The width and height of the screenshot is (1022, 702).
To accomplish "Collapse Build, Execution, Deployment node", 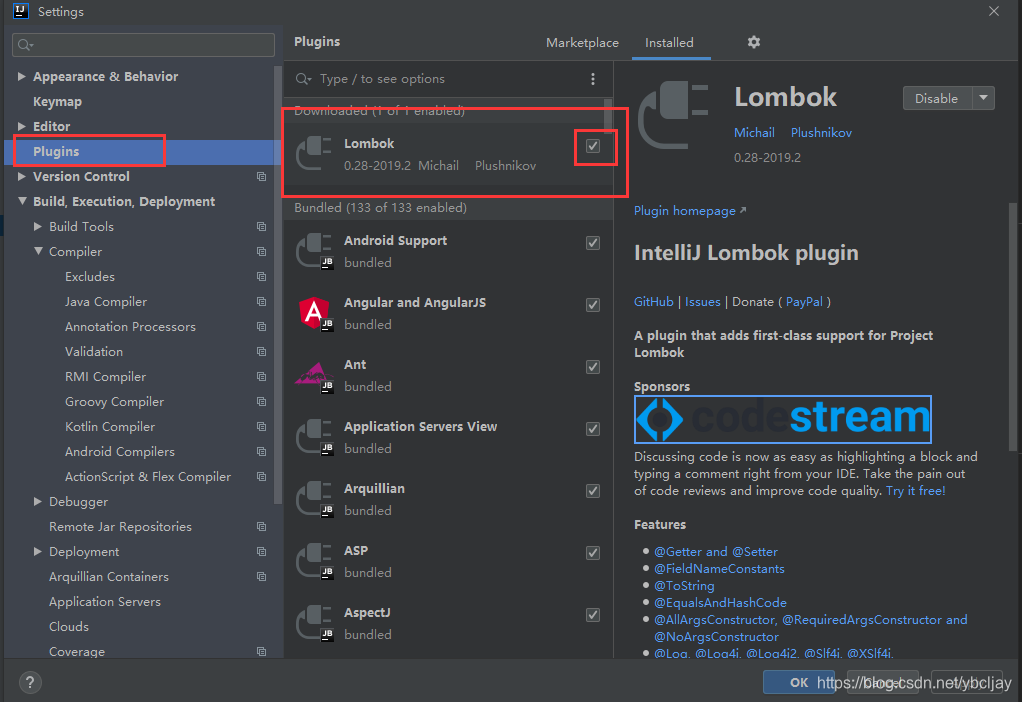I will pyautogui.click(x=22, y=201).
